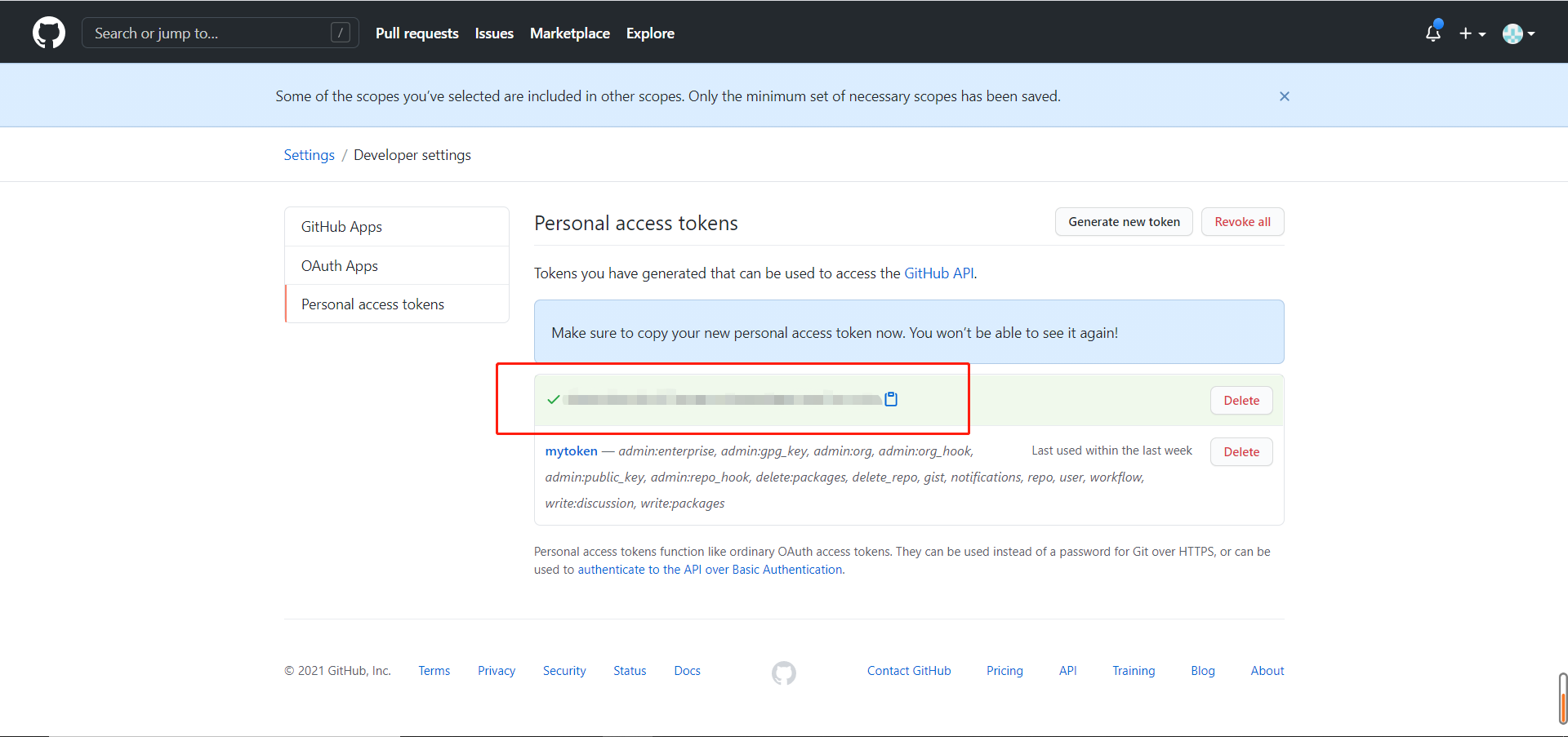Viewport: 1568px width, 737px height.
Task: Open Security in footer
Action: pyautogui.click(x=564, y=671)
